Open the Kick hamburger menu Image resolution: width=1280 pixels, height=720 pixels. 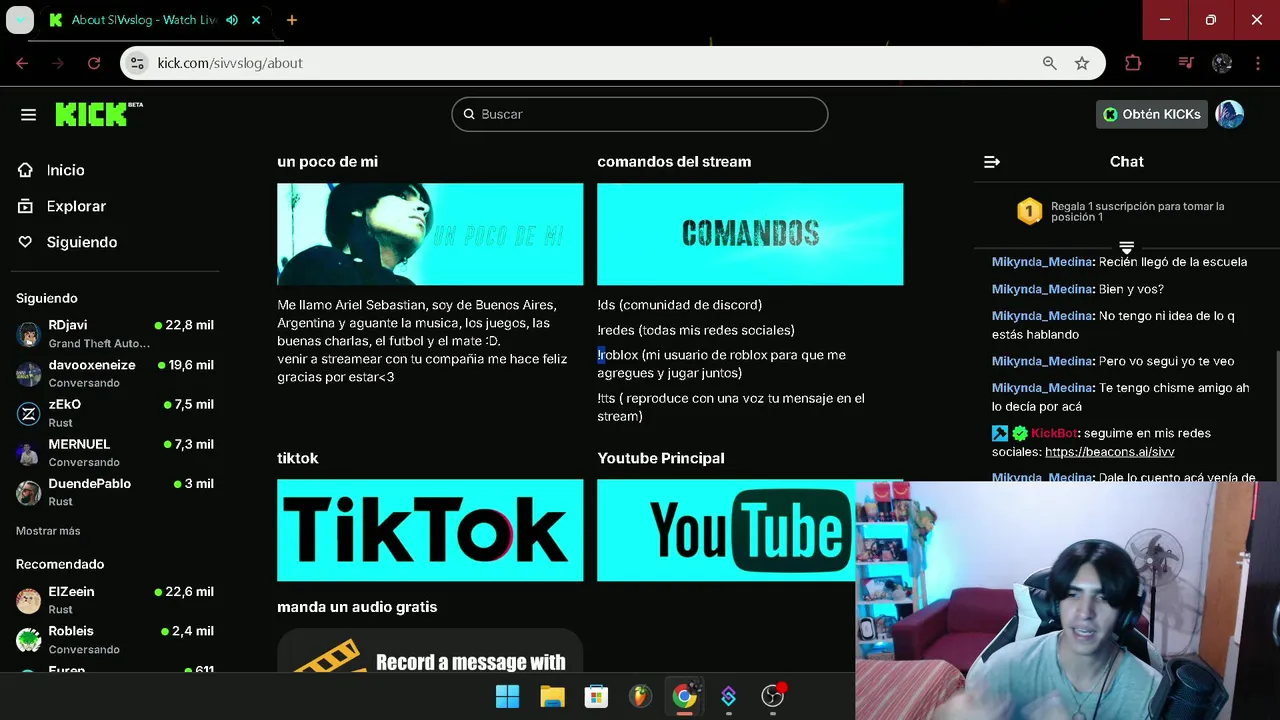(28, 114)
